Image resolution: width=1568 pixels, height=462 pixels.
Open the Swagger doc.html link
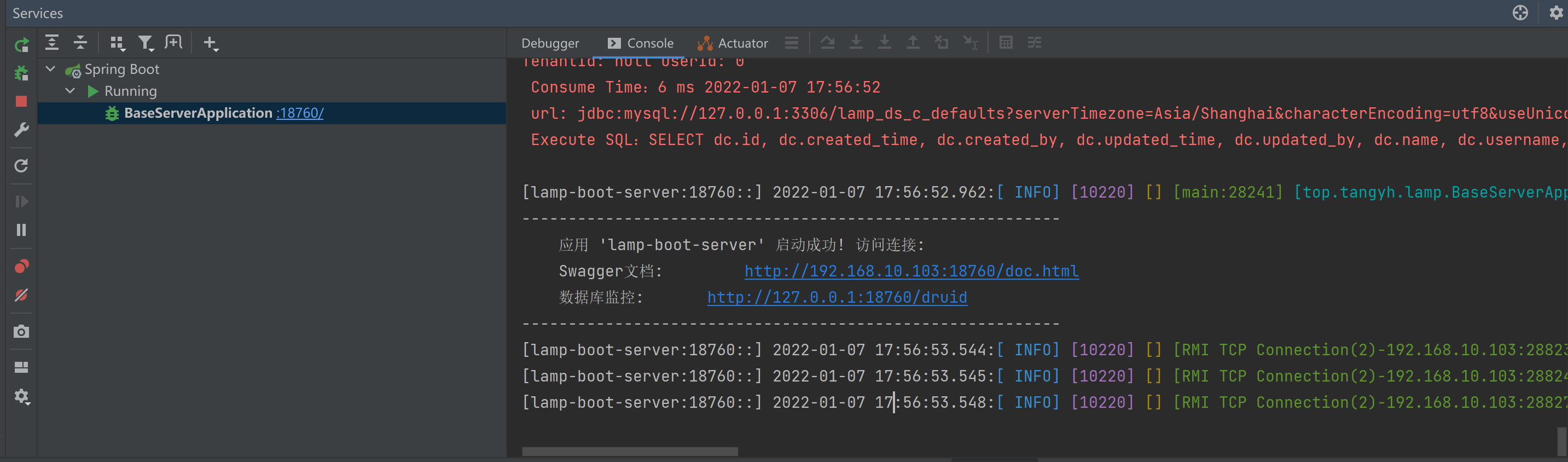pos(910,272)
